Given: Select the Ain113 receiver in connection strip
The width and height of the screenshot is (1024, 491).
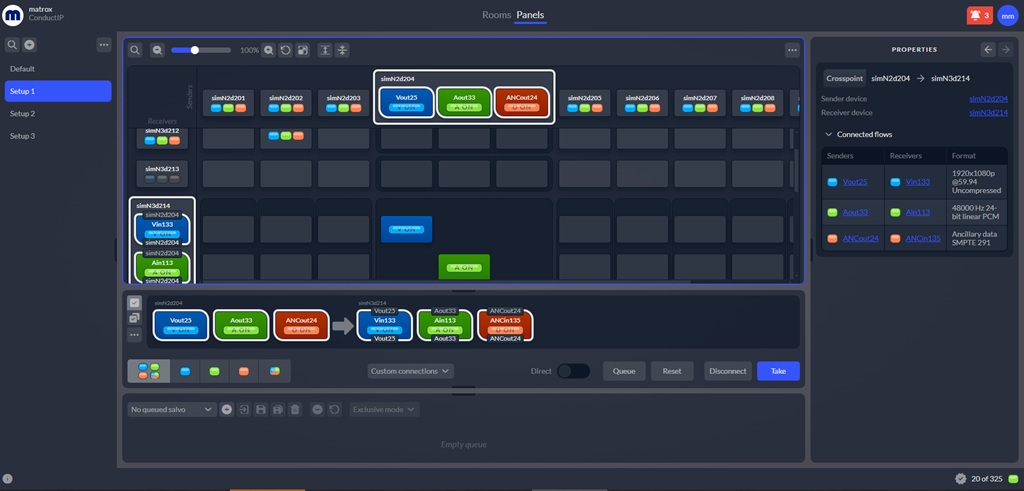Looking at the screenshot, I should coord(445,325).
